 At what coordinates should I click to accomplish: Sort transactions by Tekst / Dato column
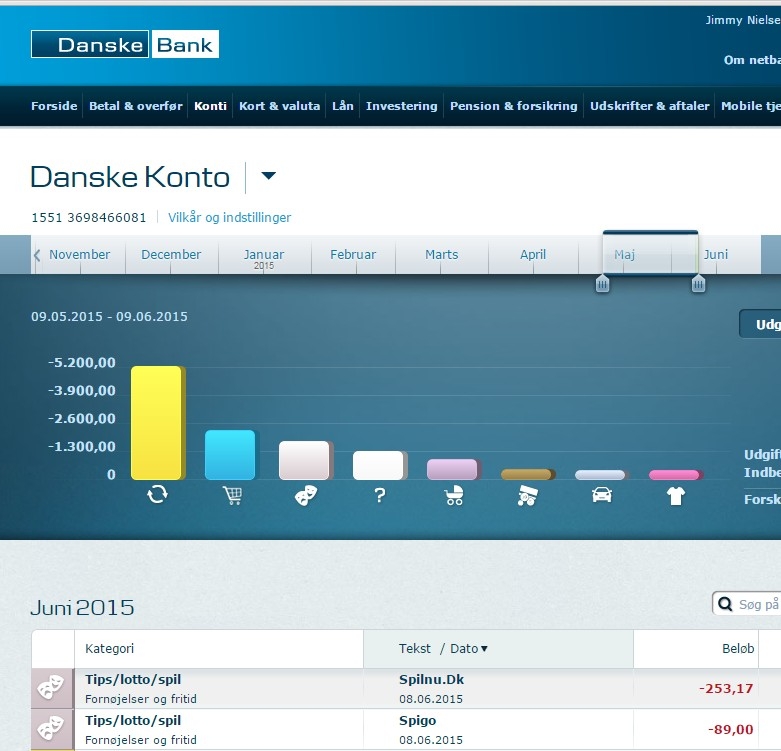pos(444,649)
